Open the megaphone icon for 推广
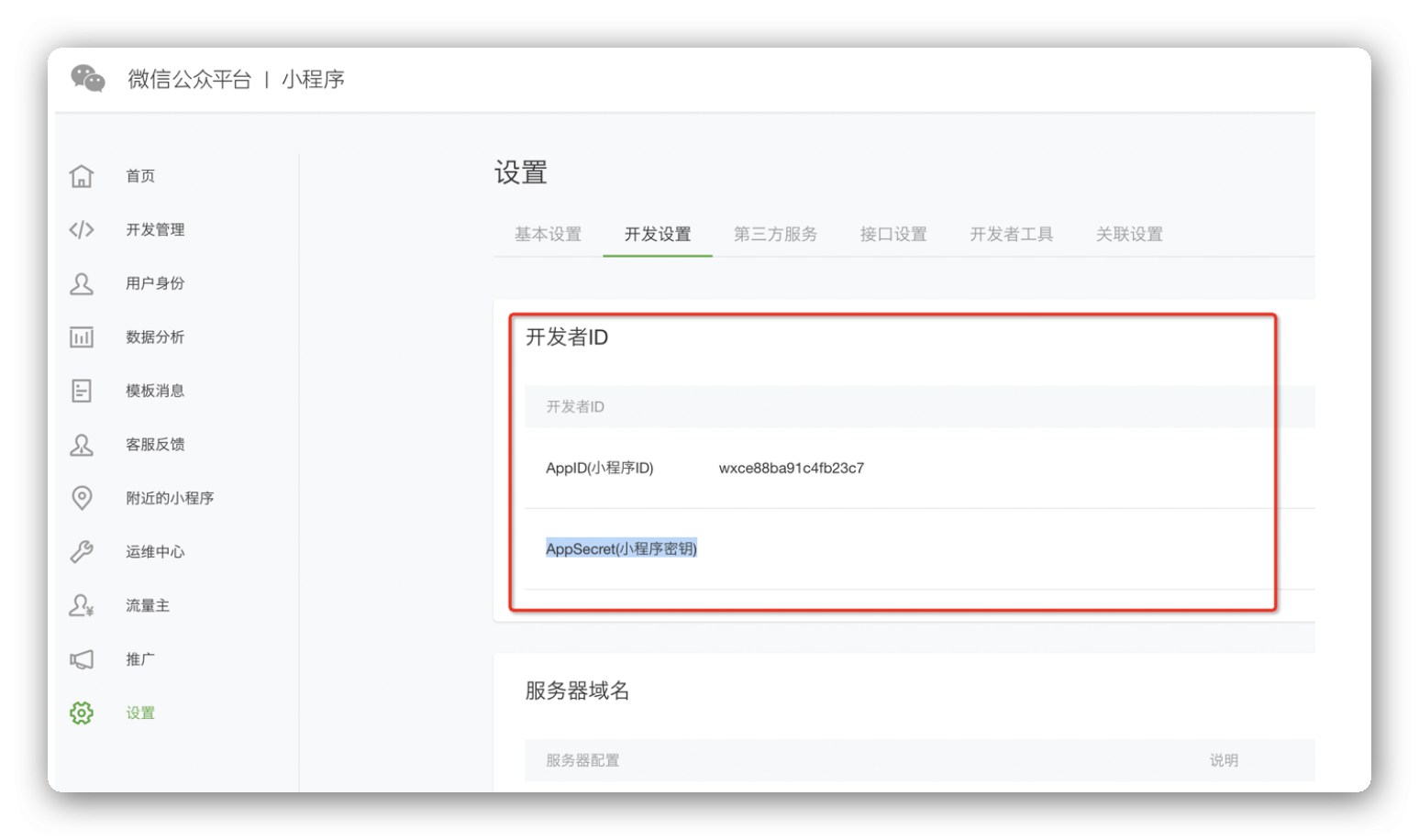The height and width of the screenshot is (840, 1419). 82,659
